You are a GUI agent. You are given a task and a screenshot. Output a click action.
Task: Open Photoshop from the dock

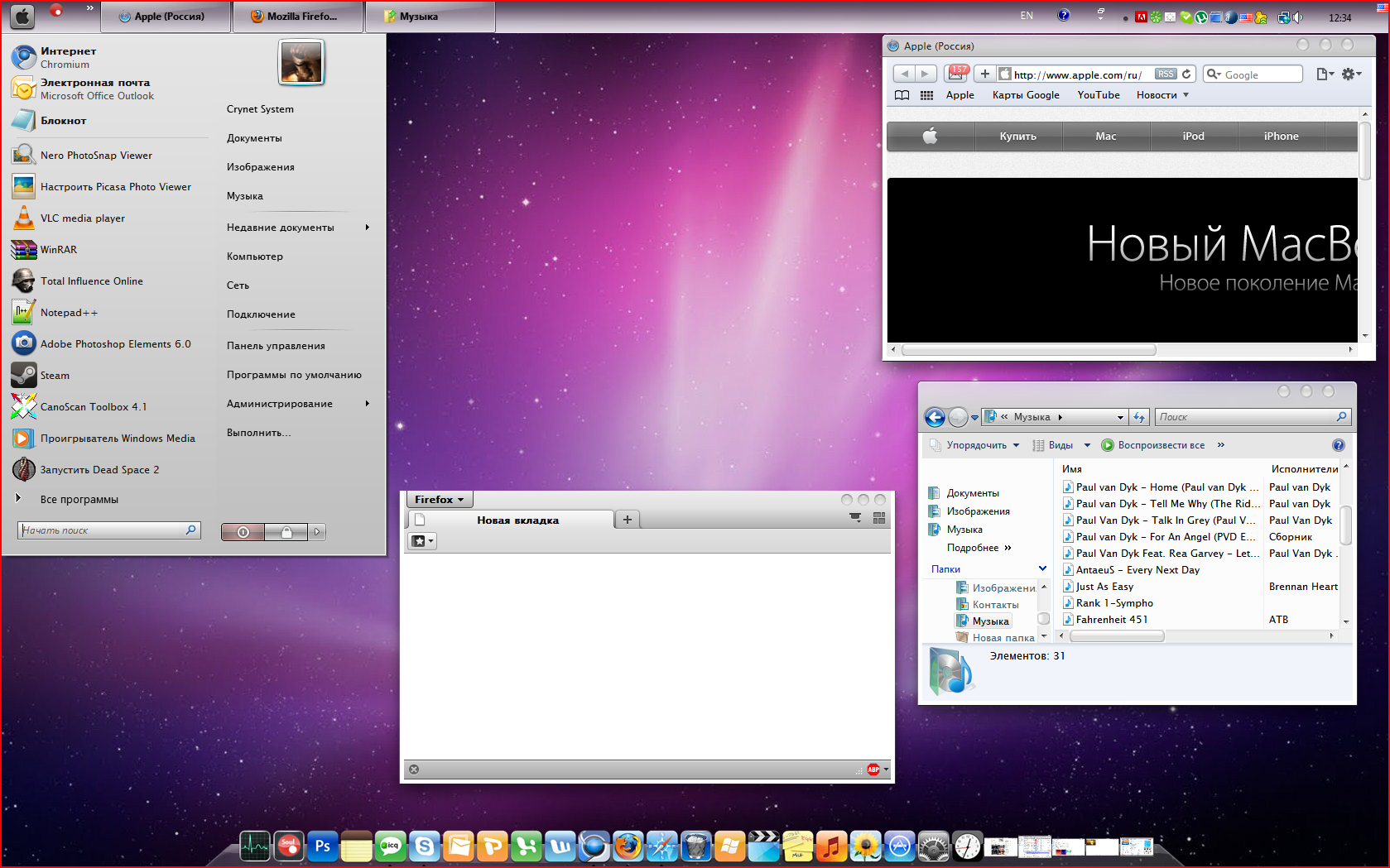323,846
